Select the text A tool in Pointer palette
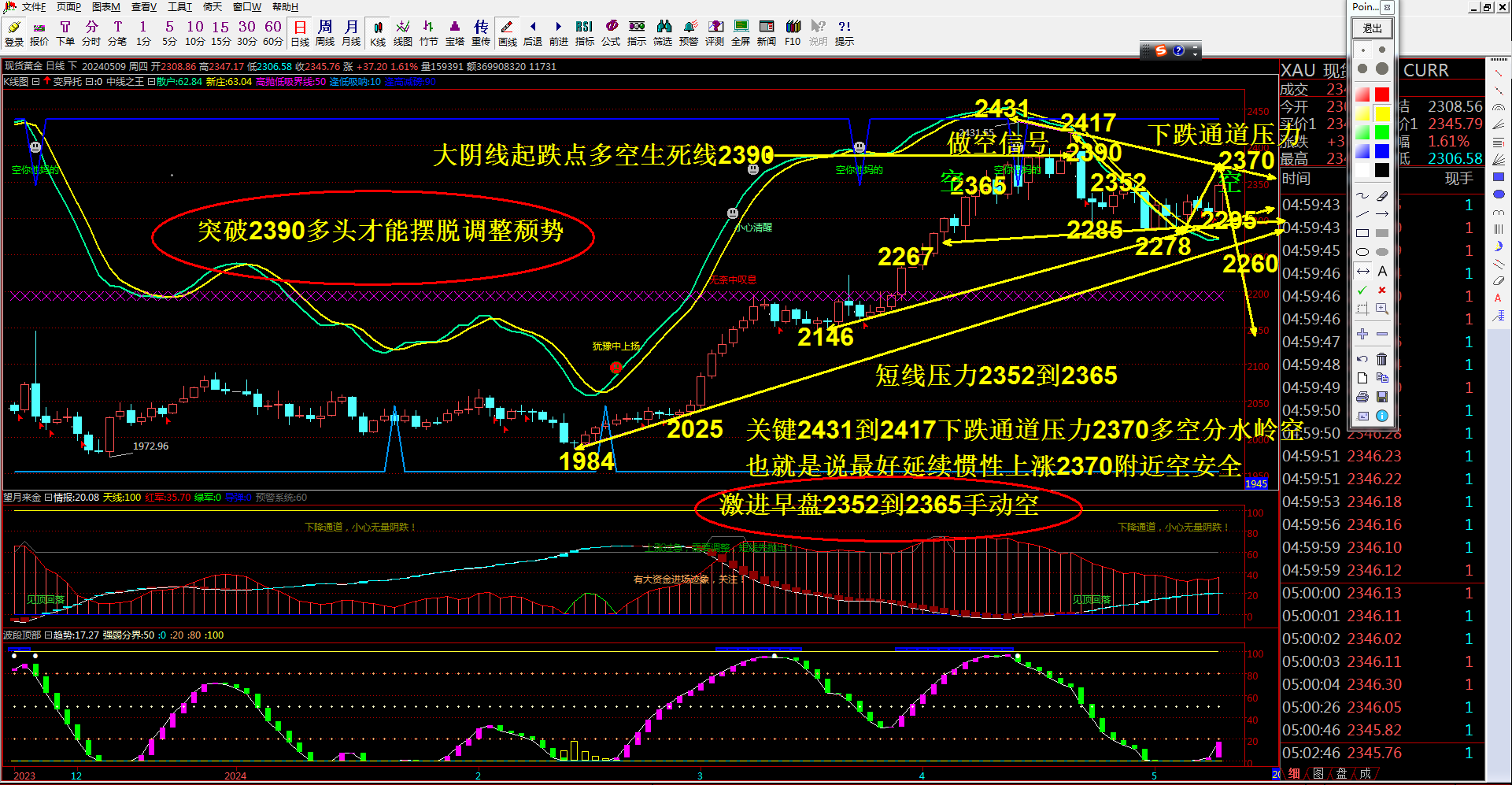The width and height of the screenshot is (1512, 785). point(1382,272)
